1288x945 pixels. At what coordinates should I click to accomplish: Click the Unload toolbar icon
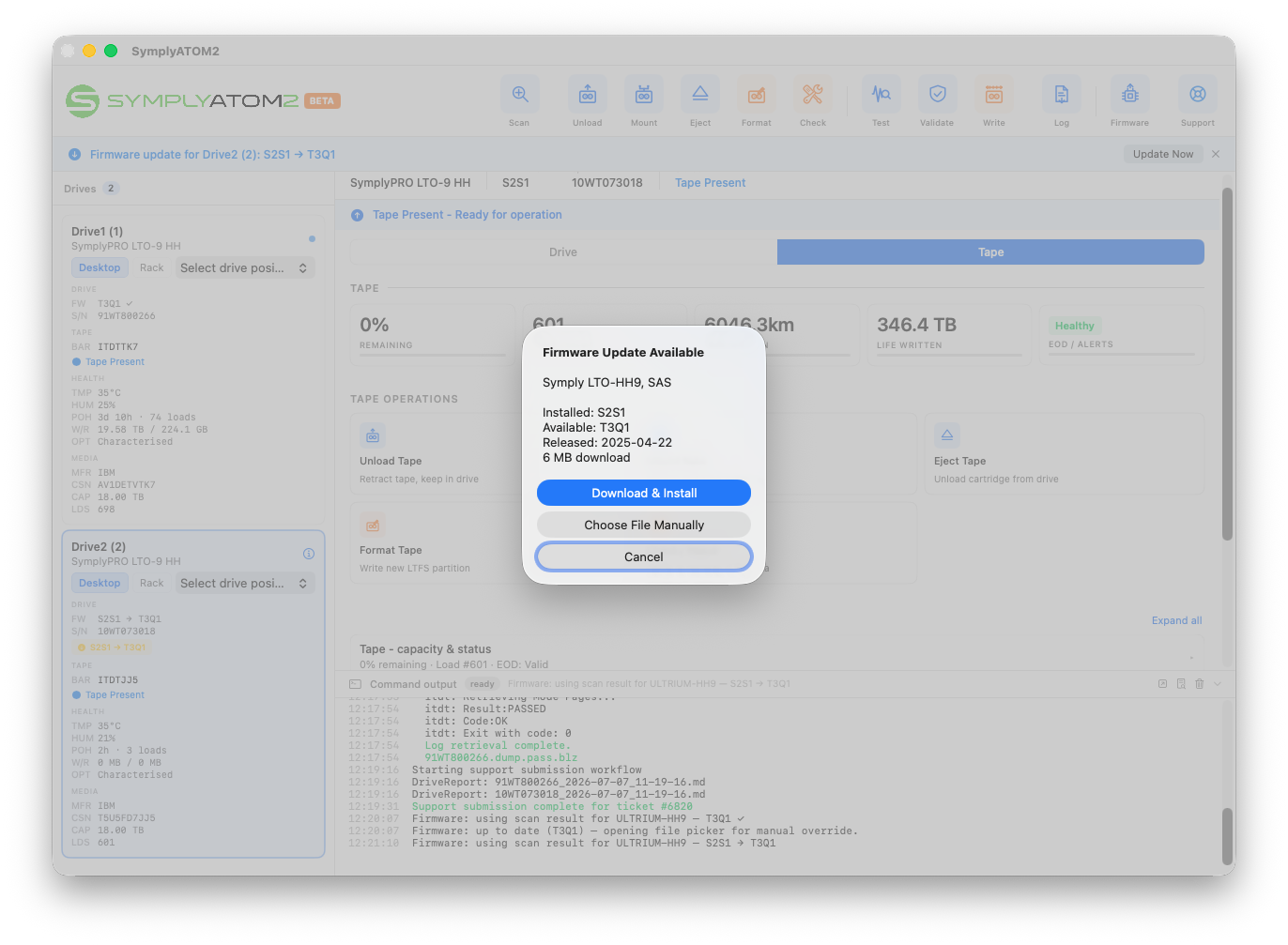coord(588,95)
